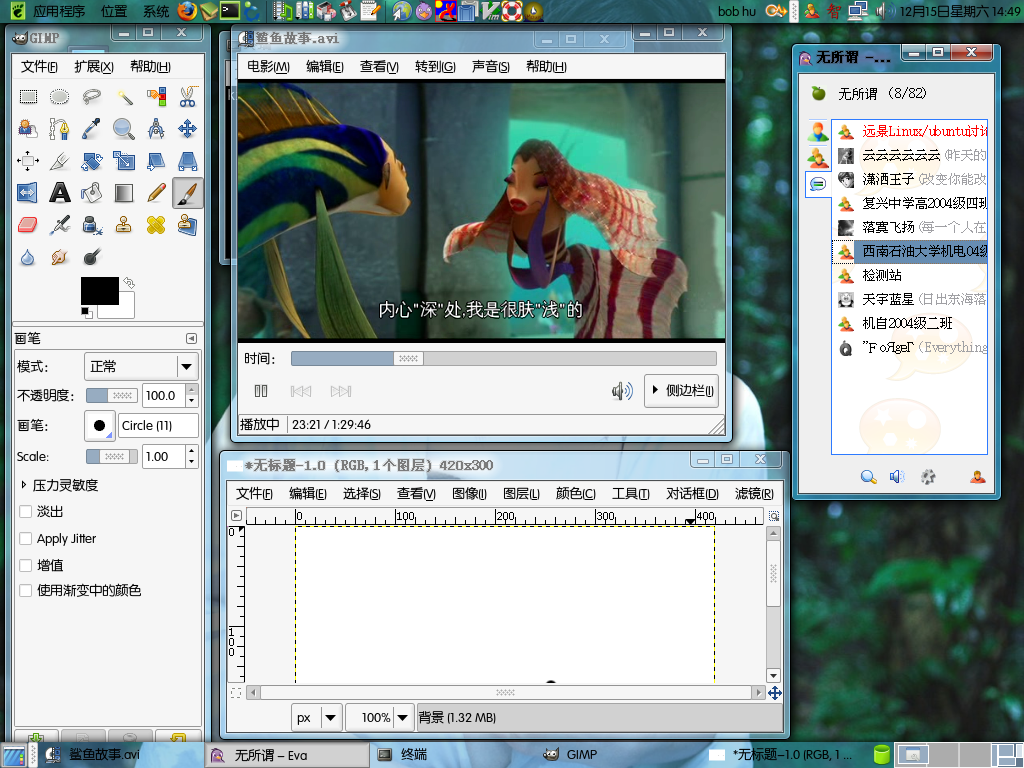Pick the Fuzzy Select magic wand tool
The image size is (1024, 768).
click(x=123, y=97)
